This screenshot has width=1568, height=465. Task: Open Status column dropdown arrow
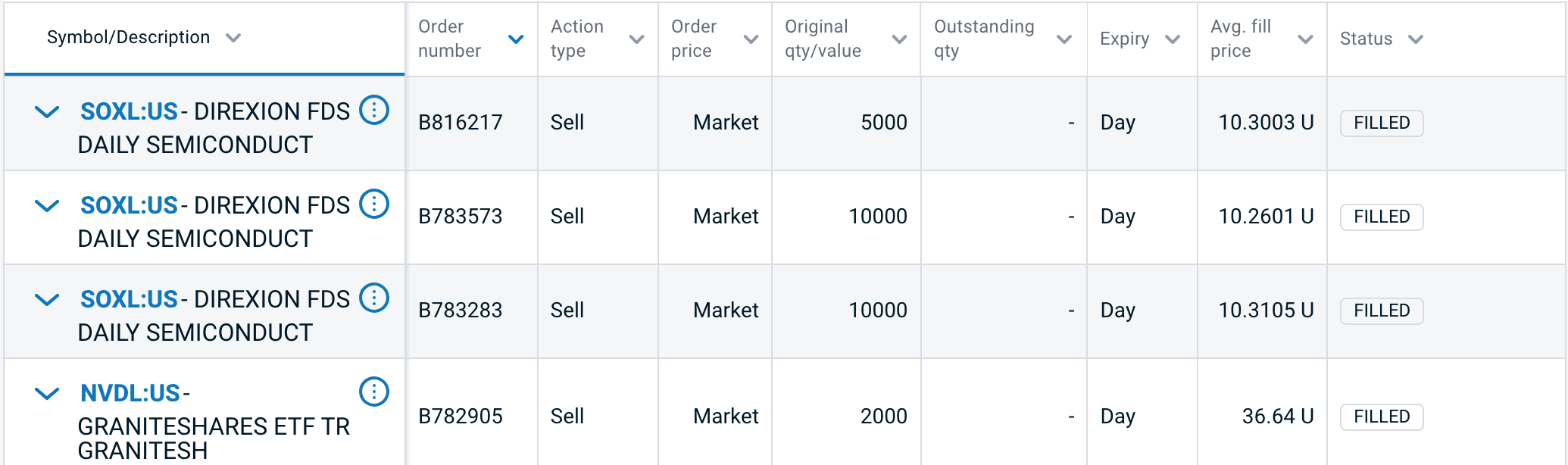[1416, 39]
